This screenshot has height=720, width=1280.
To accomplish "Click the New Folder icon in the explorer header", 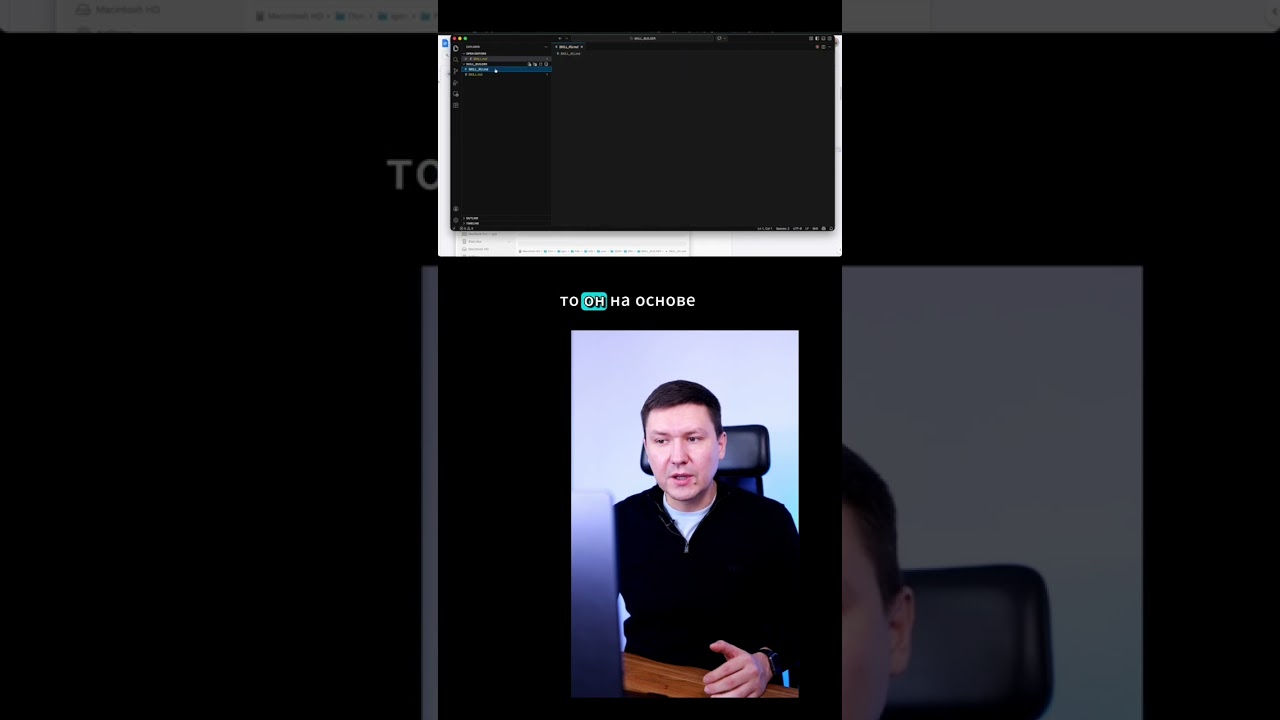I will [535, 64].
